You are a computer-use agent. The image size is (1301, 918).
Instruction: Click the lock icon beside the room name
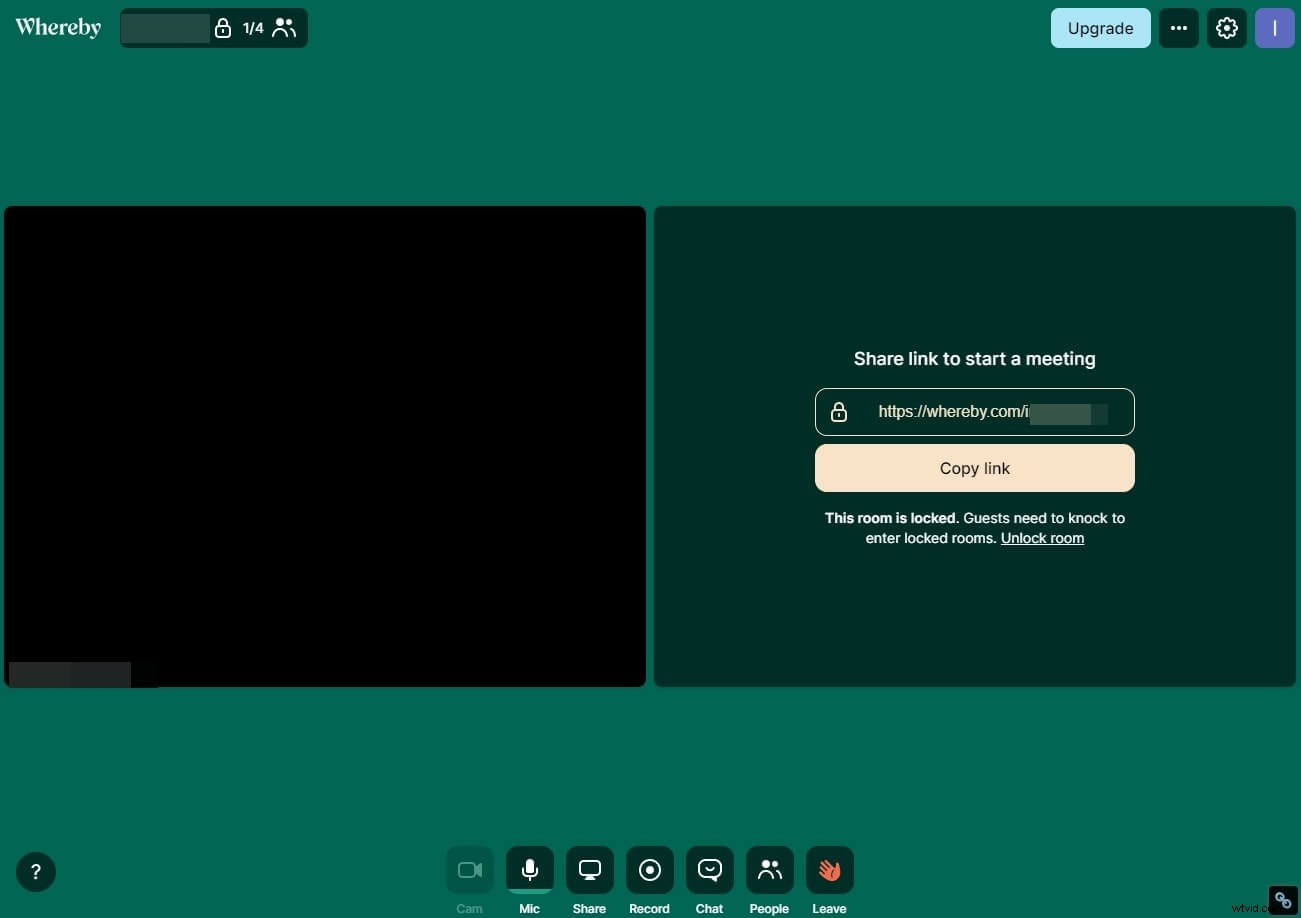[x=223, y=28]
